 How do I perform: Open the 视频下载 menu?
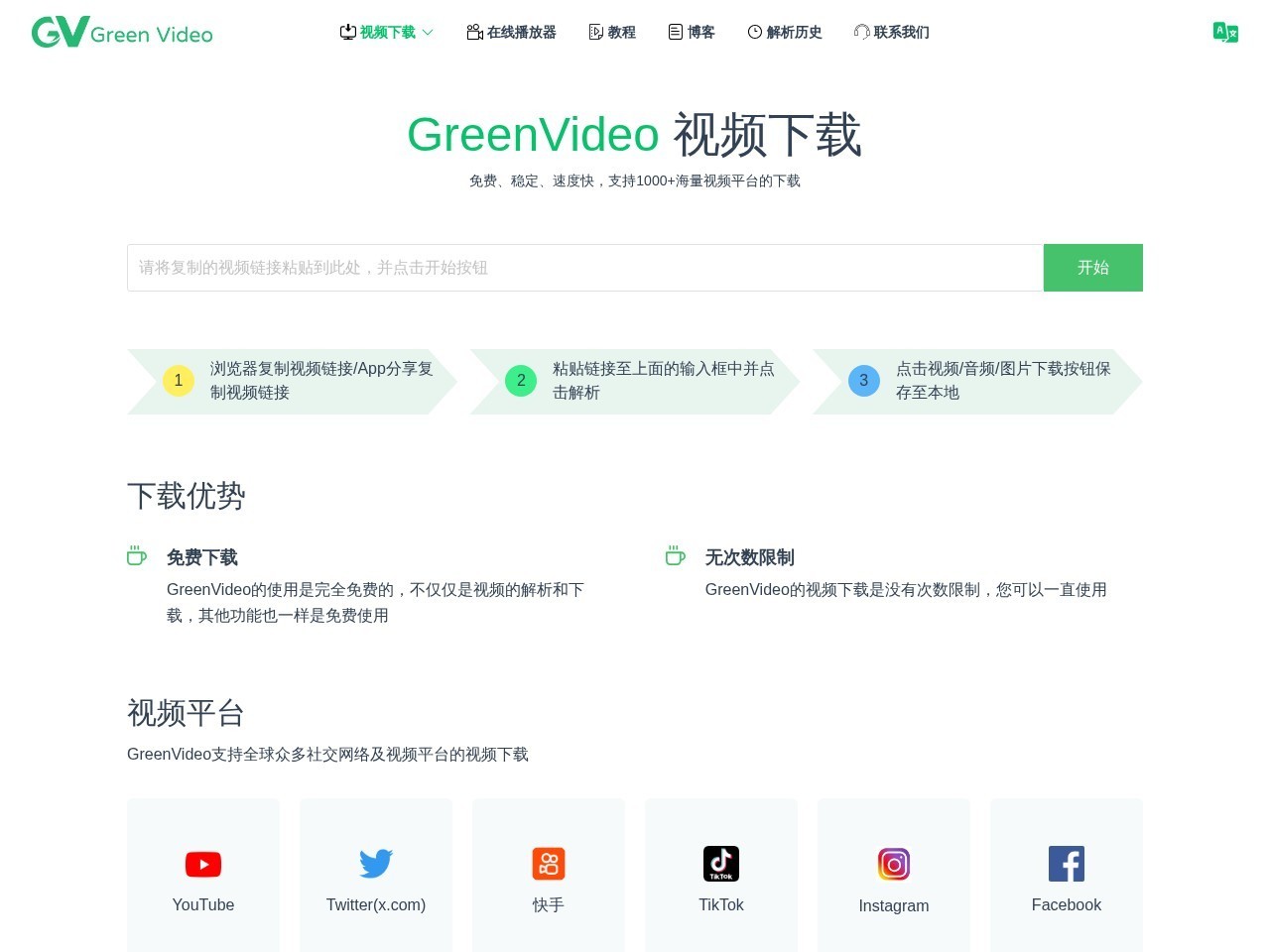point(388,32)
